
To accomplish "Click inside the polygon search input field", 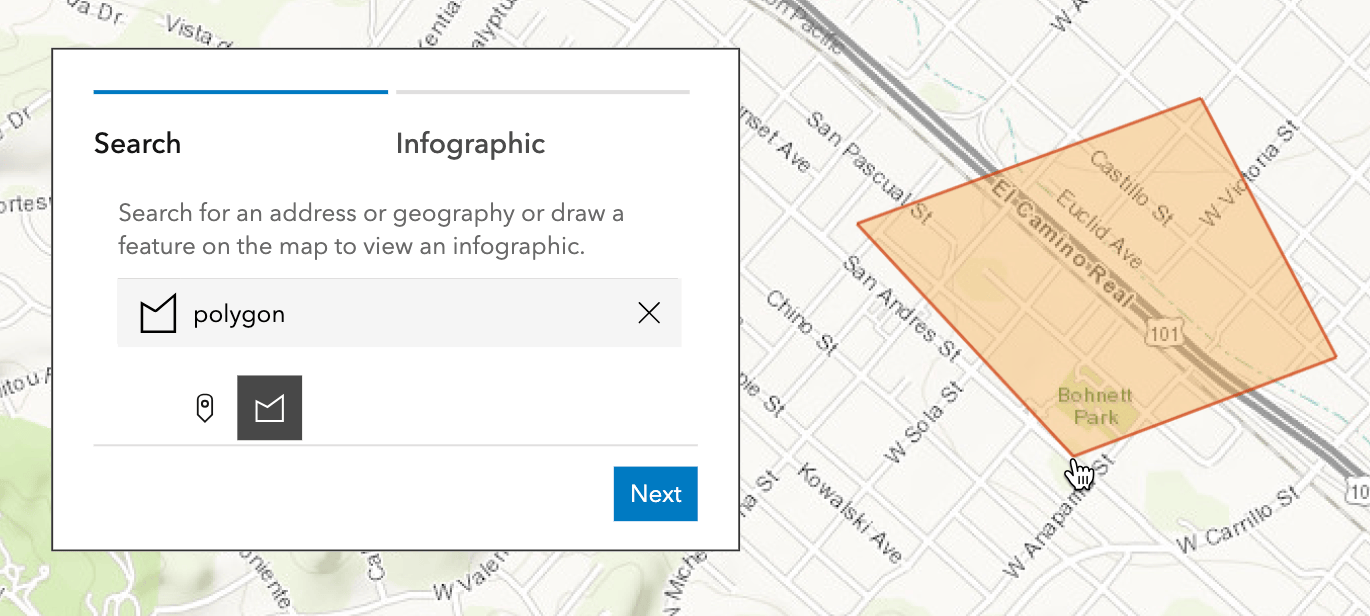I will point(400,313).
